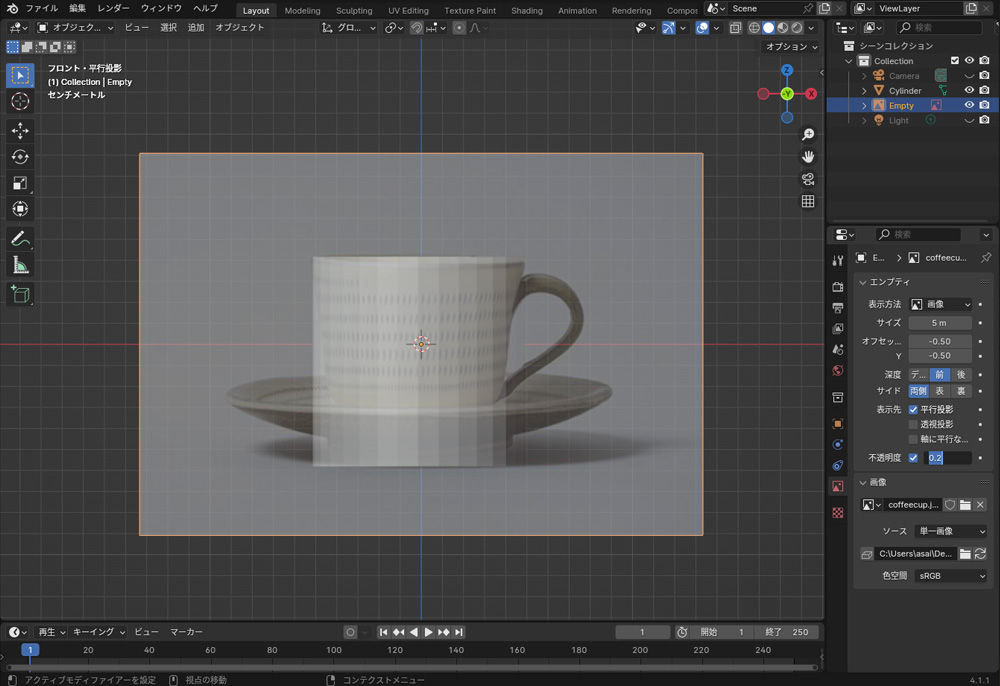Enable the 透視投影 checkbox
Image resolution: width=1000 pixels, height=686 pixels.
pyautogui.click(x=913, y=424)
